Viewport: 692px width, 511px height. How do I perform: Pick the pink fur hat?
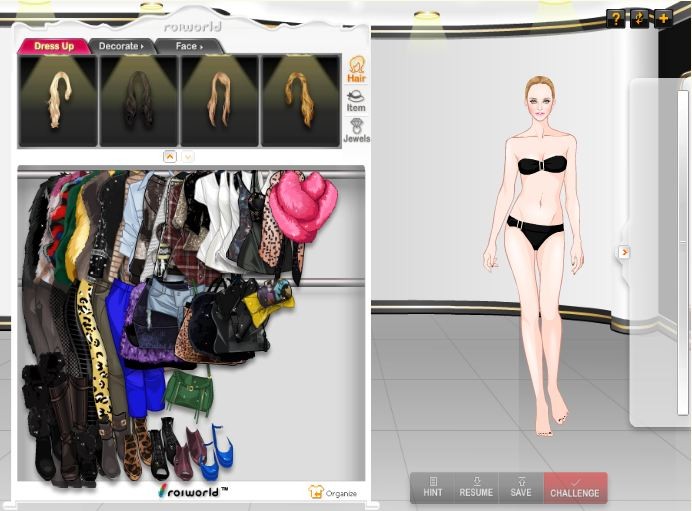(302, 205)
